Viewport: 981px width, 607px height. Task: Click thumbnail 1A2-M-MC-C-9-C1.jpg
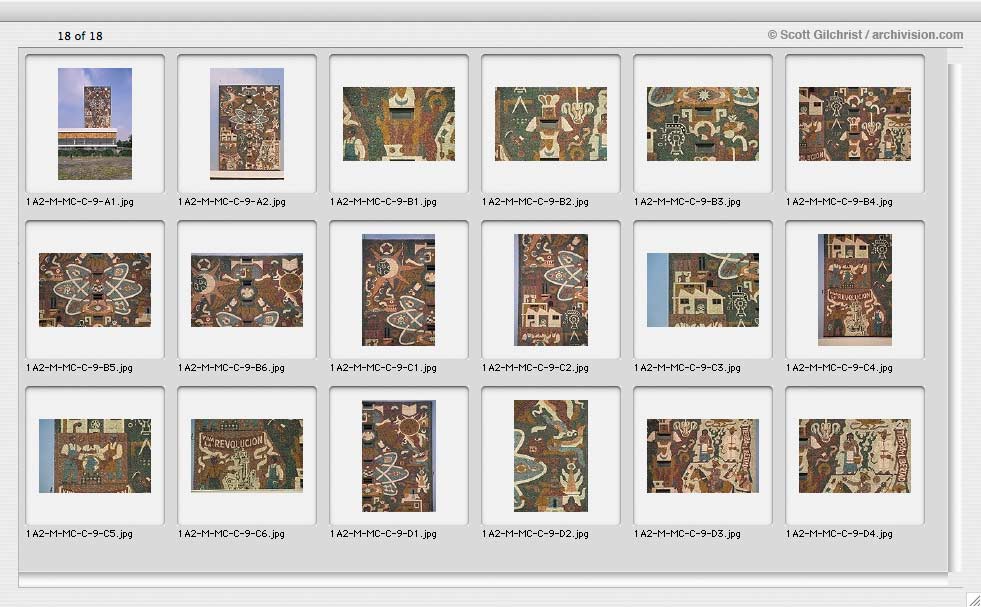point(399,290)
